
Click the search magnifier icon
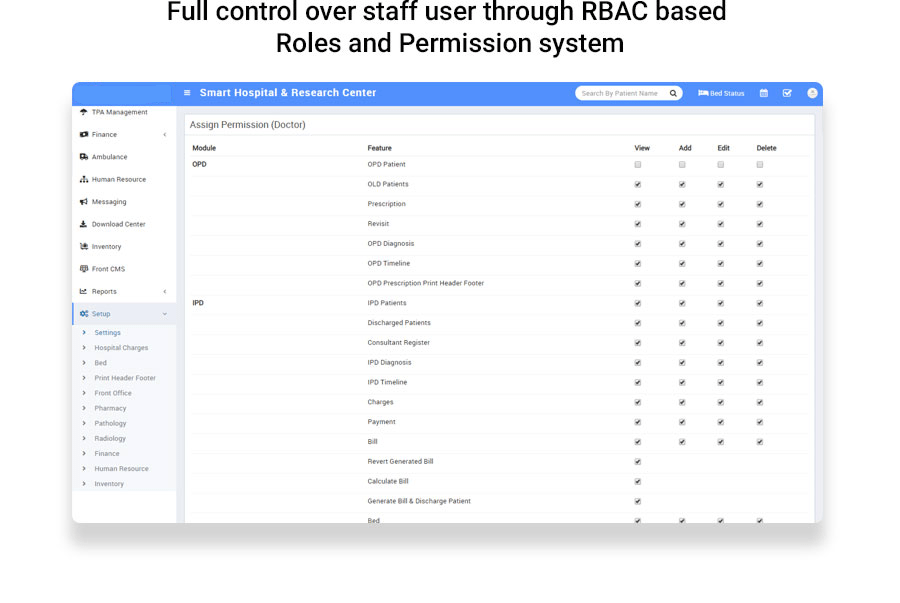pos(673,93)
